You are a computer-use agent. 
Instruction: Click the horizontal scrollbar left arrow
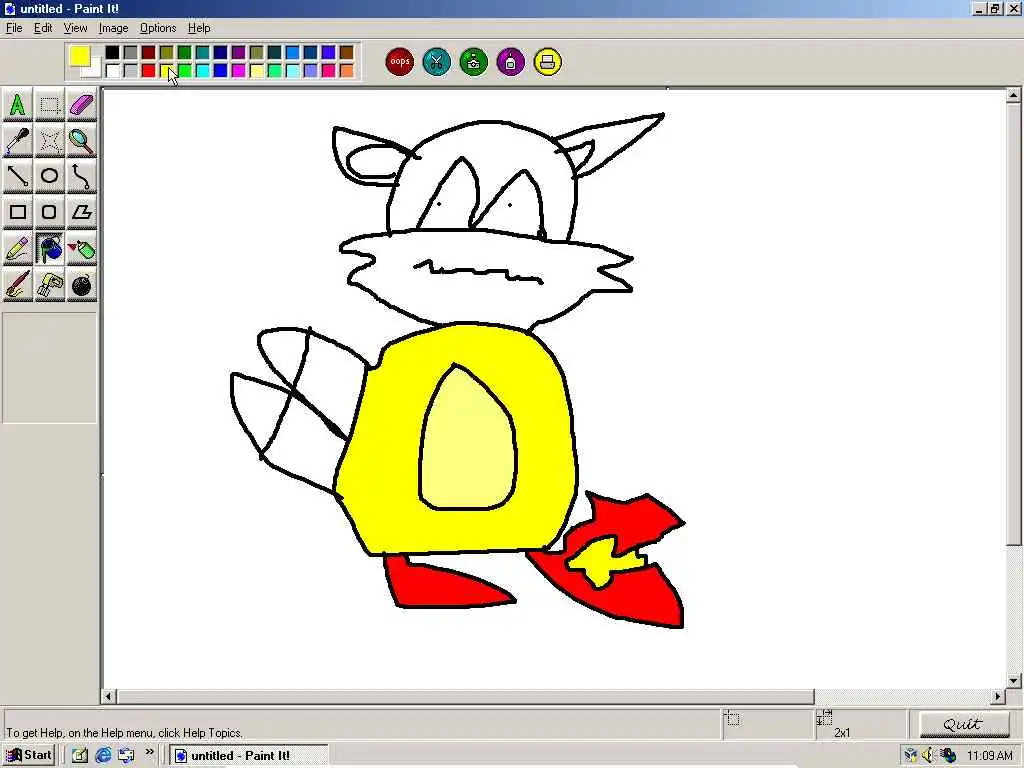108,697
